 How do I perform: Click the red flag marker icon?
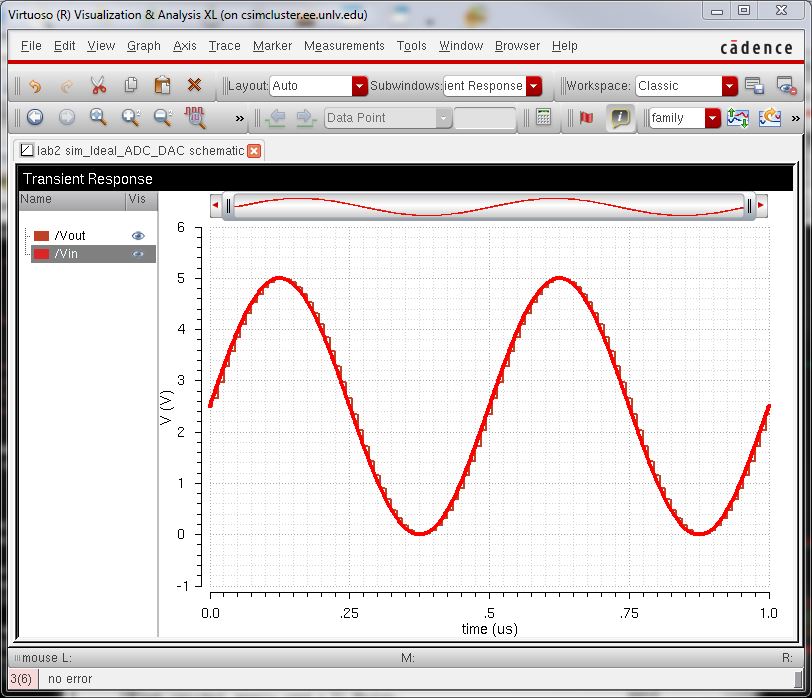tap(587, 118)
